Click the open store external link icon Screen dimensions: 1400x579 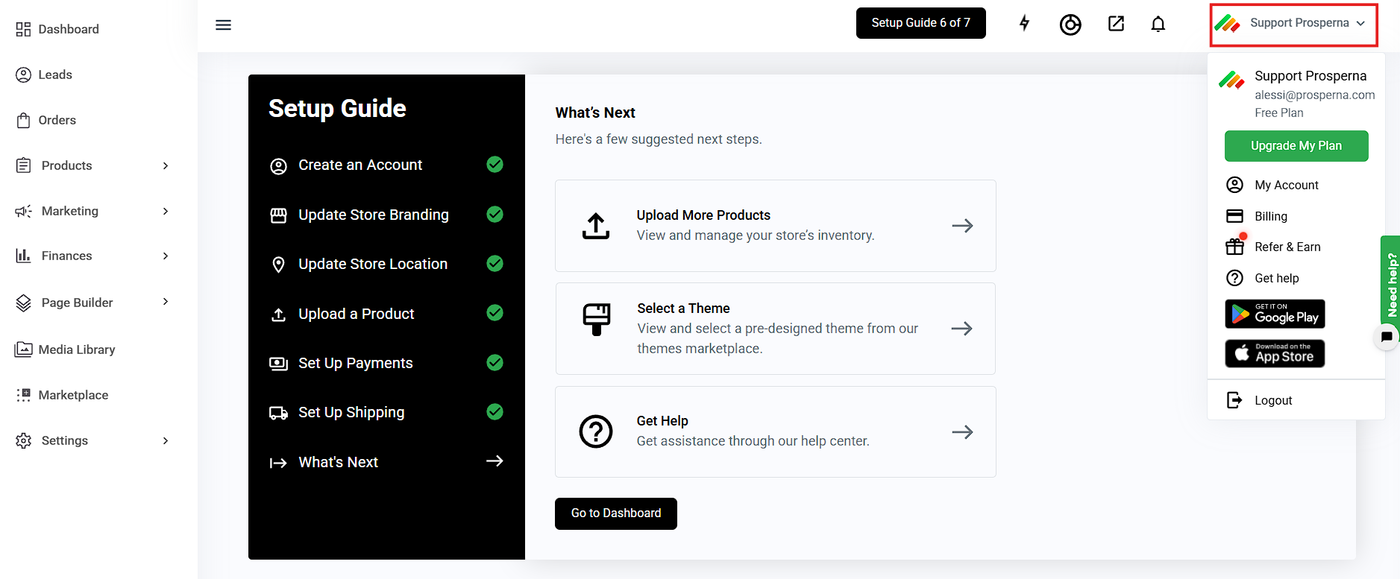(1116, 23)
